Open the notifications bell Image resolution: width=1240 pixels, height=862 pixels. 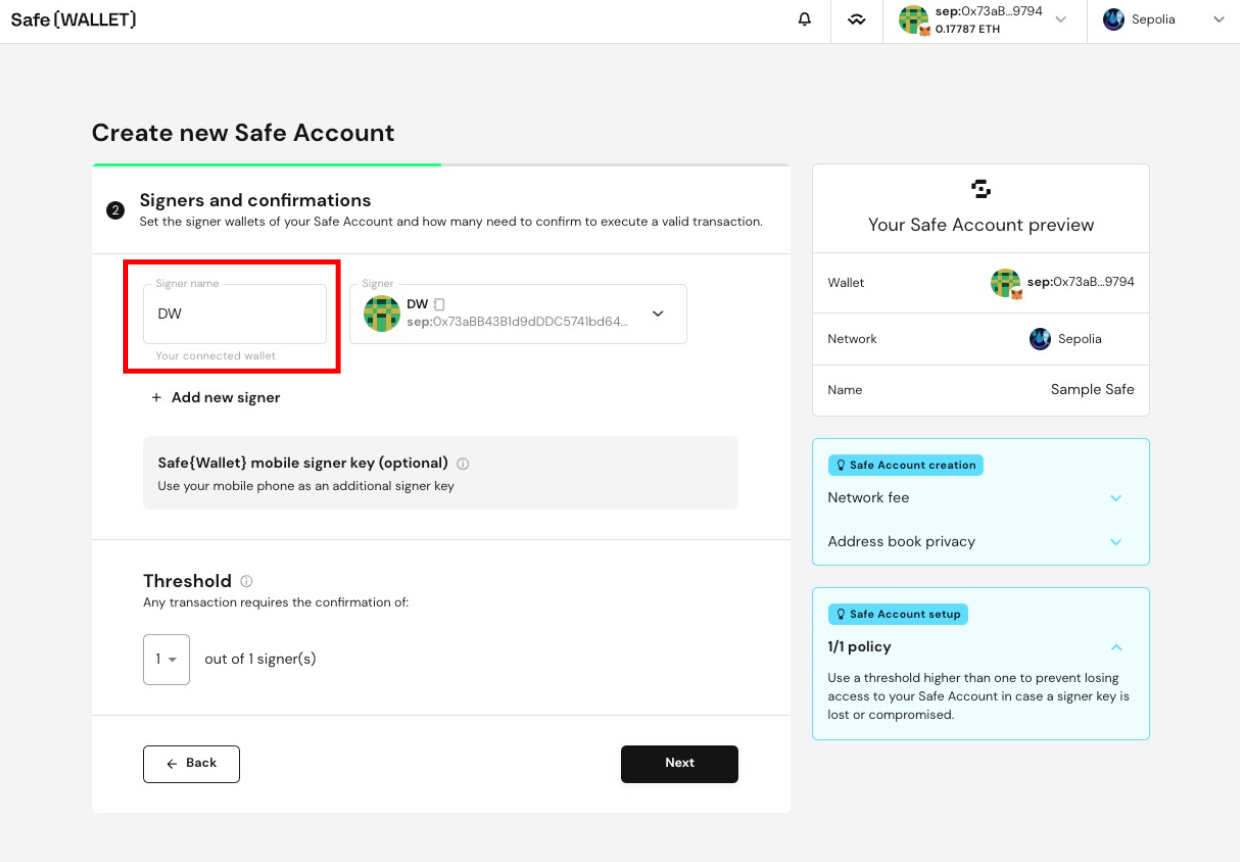(804, 19)
